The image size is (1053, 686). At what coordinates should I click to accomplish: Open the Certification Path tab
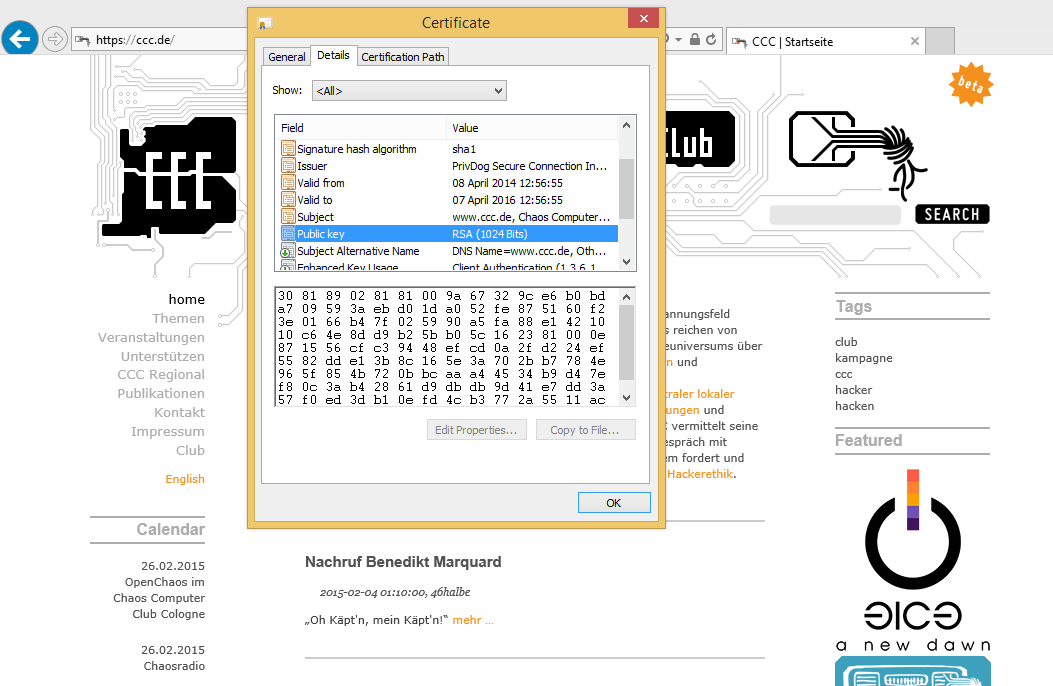403,57
